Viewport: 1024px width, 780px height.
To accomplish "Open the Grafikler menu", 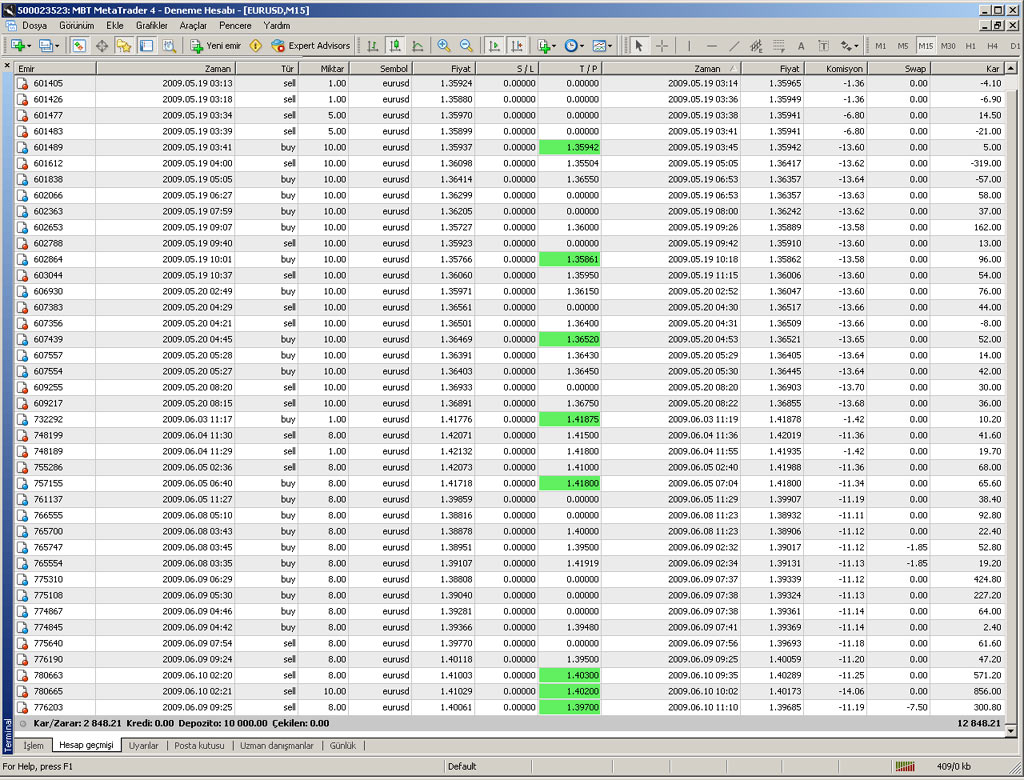I will (152, 25).
